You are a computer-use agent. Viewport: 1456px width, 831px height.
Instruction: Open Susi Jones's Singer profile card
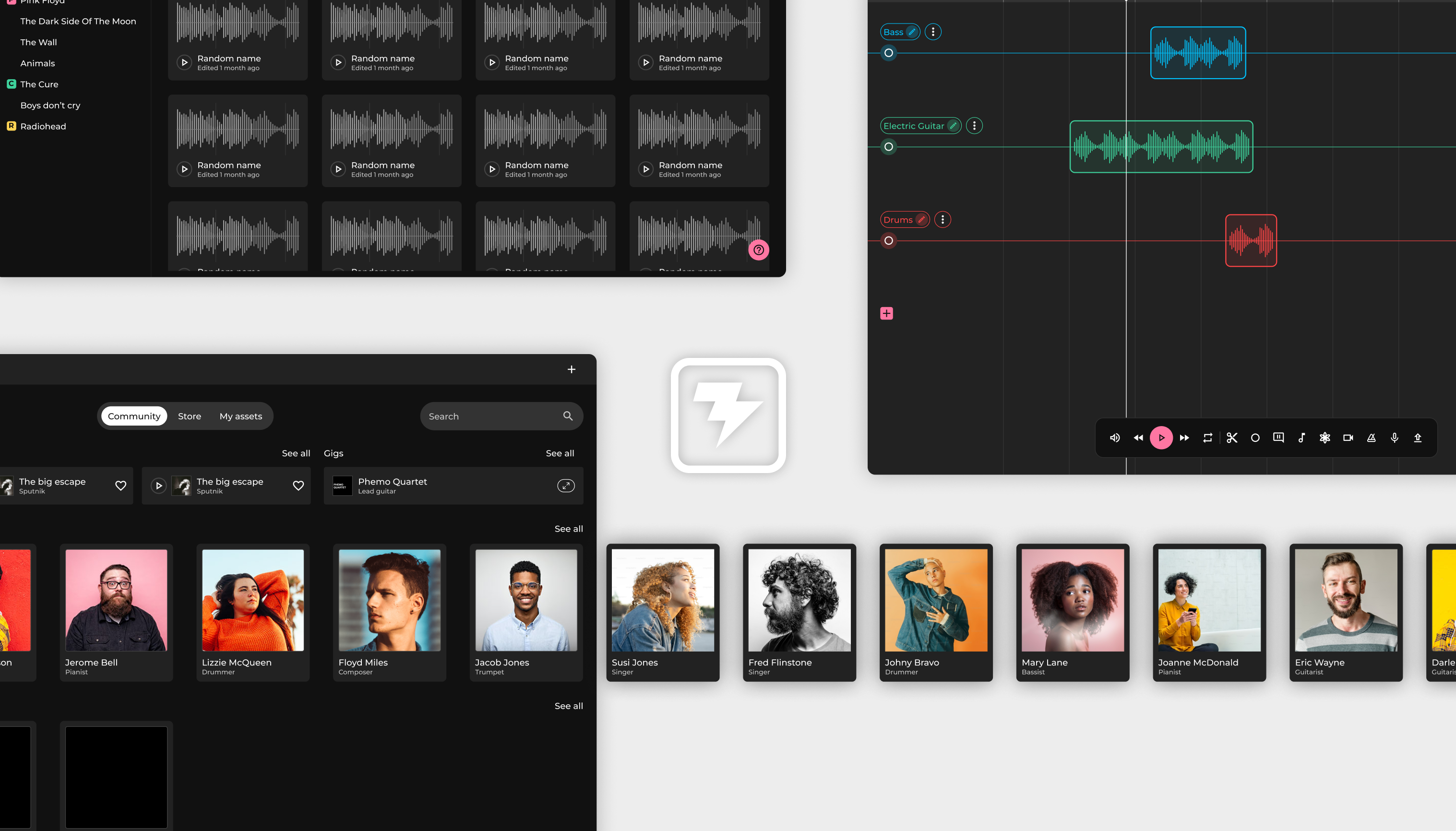pyautogui.click(x=663, y=612)
